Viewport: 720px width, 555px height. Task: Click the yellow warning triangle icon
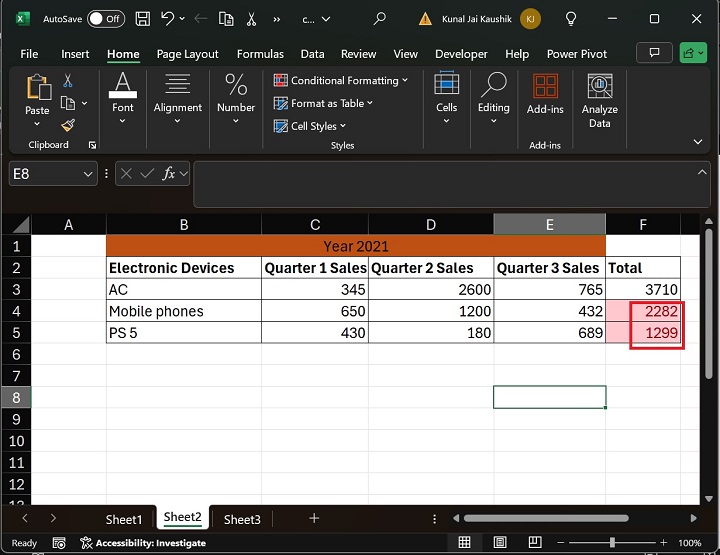pyautogui.click(x=425, y=19)
